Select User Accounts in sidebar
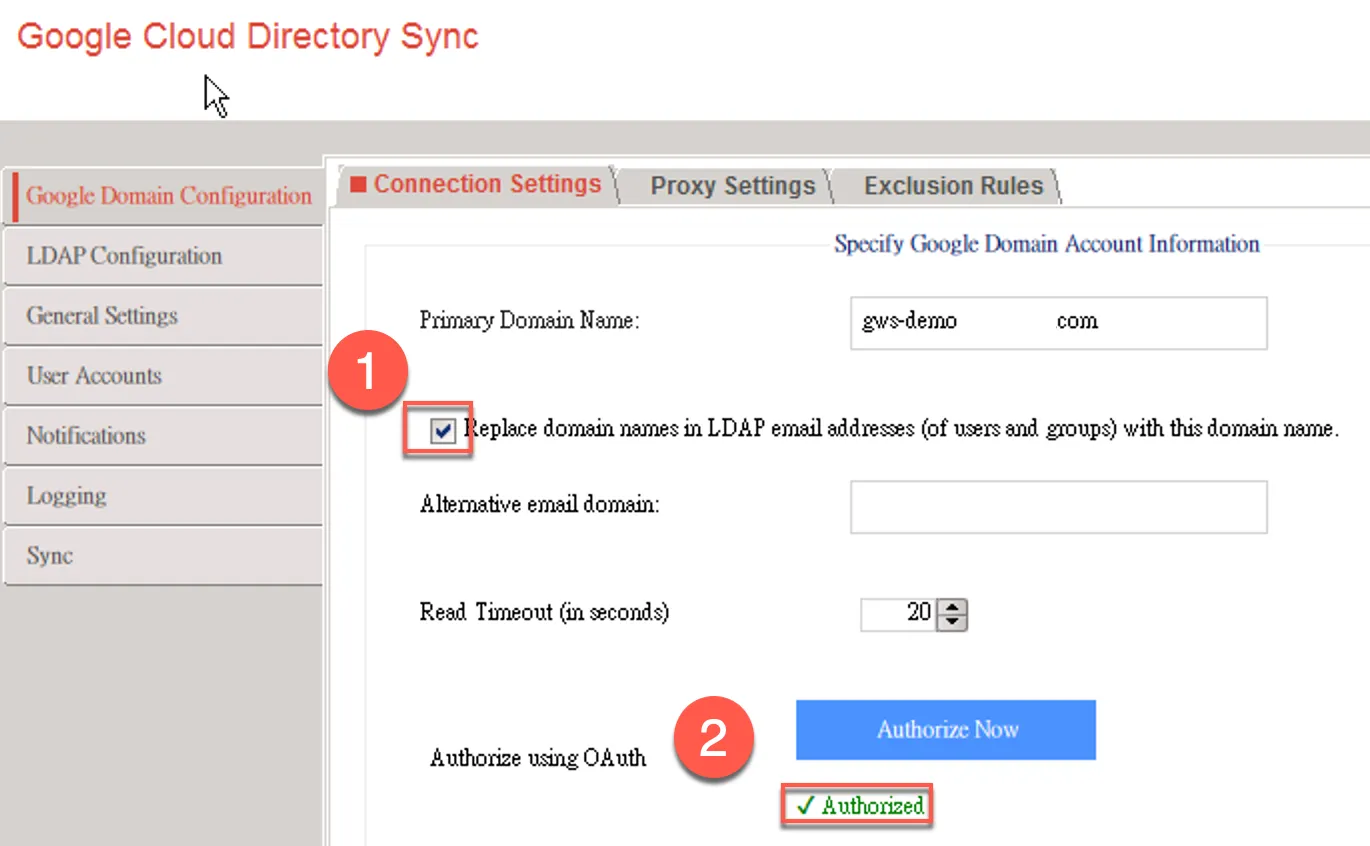Viewport: 1370px width, 846px height. (x=163, y=376)
